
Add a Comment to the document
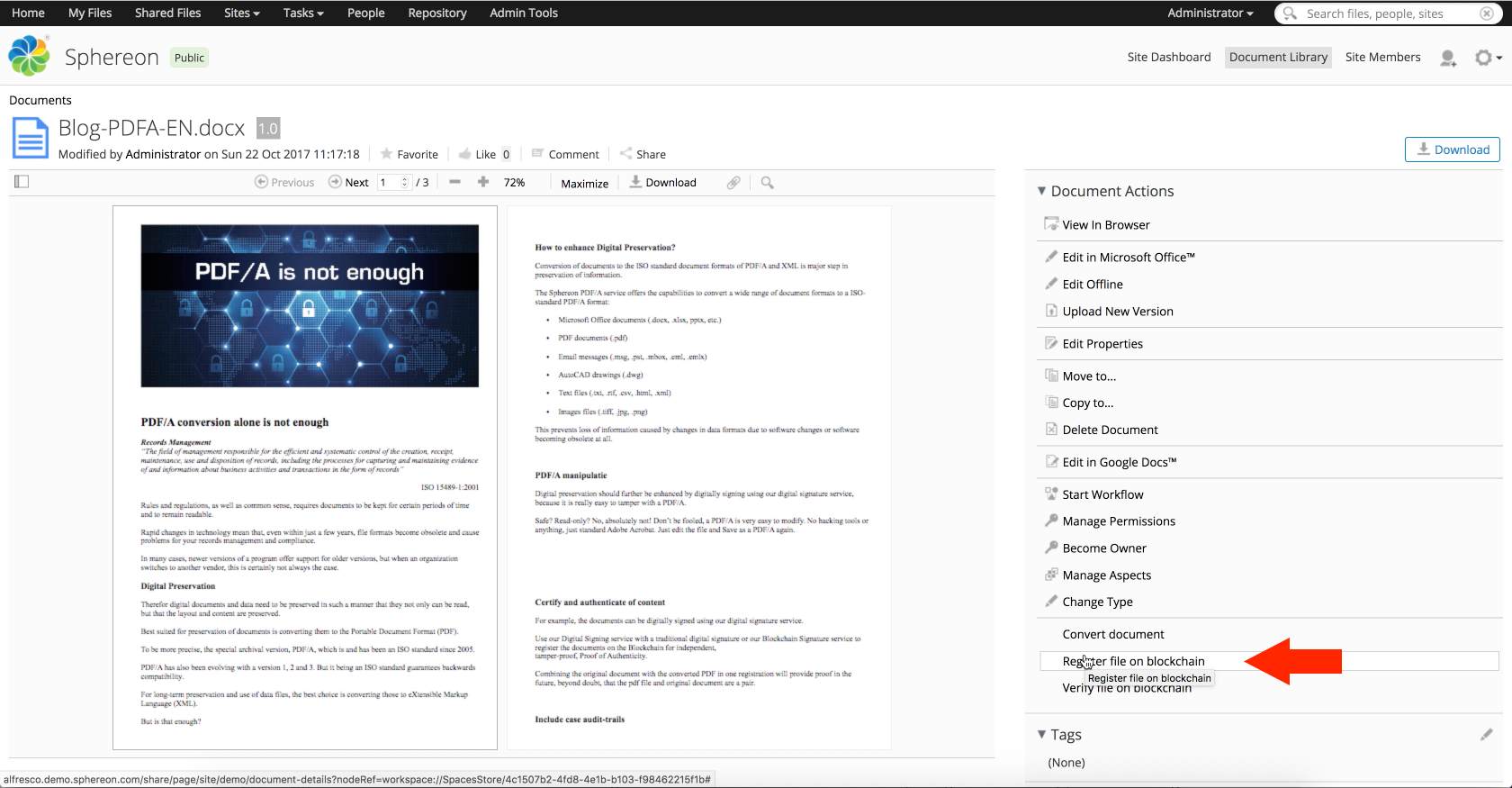click(x=565, y=154)
